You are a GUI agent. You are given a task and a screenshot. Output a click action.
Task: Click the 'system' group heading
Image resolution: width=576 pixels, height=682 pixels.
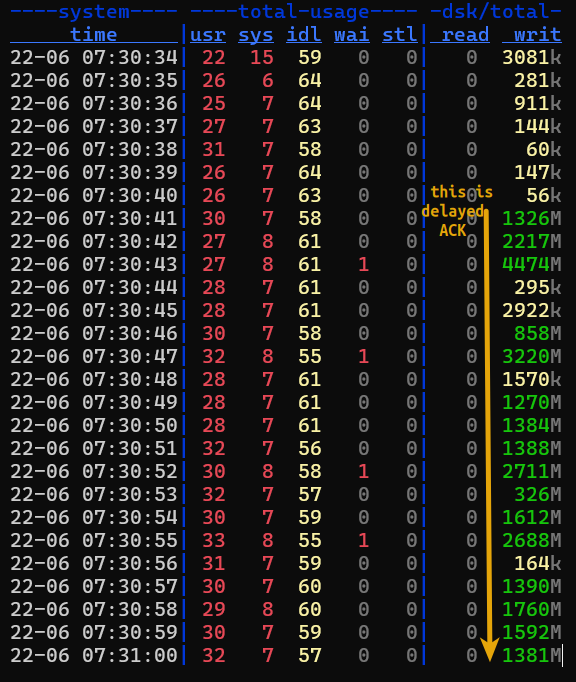pyautogui.click(x=94, y=12)
